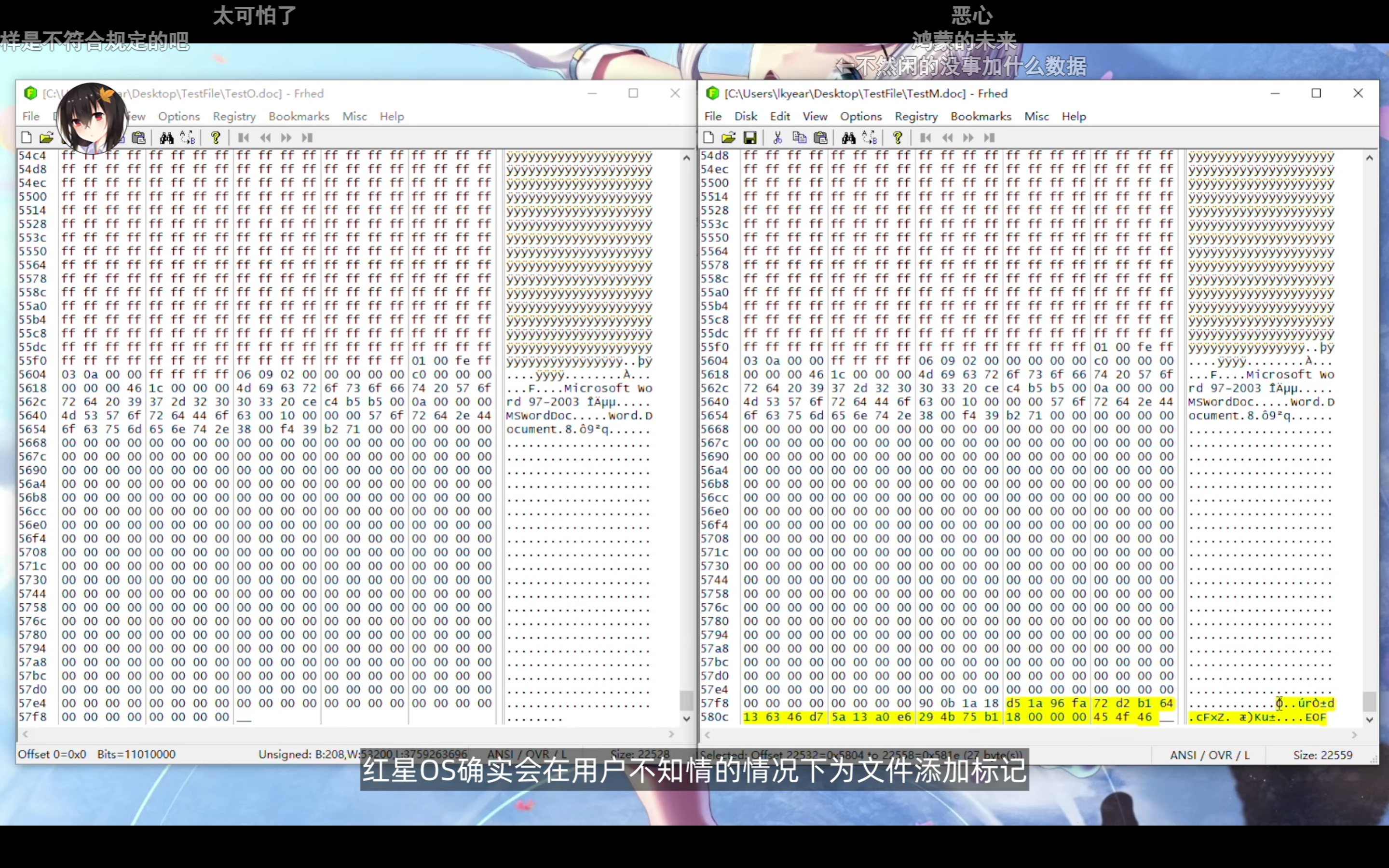This screenshot has height=868, width=1389.
Task: Open Disk menu in TestM.doc window
Action: pyautogui.click(x=746, y=117)
